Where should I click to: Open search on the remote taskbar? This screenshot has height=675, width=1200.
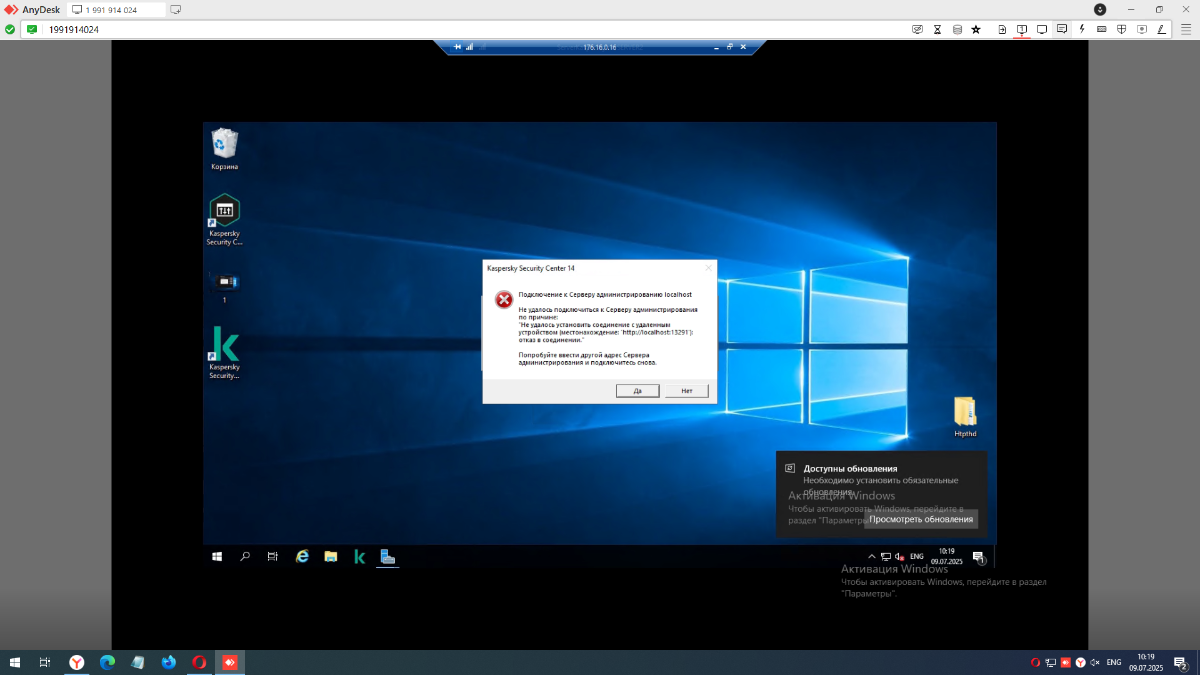pos(245,557)
